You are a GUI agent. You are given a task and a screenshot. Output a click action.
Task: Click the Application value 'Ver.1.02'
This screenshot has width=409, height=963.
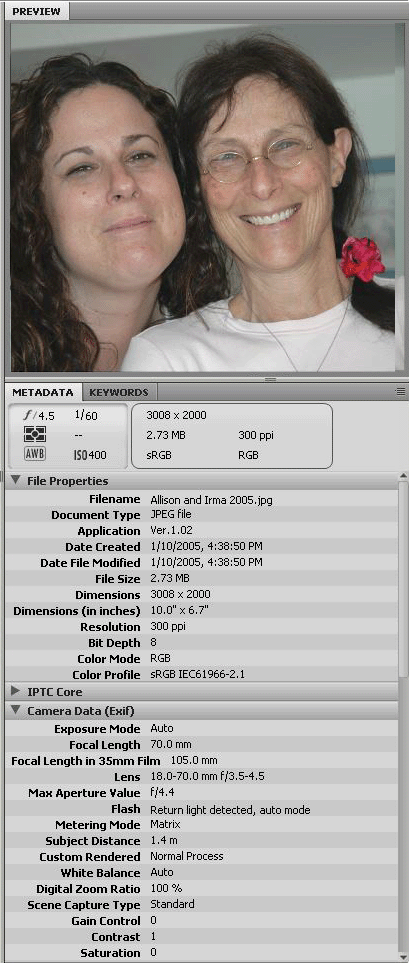click(x=171, y=531)
